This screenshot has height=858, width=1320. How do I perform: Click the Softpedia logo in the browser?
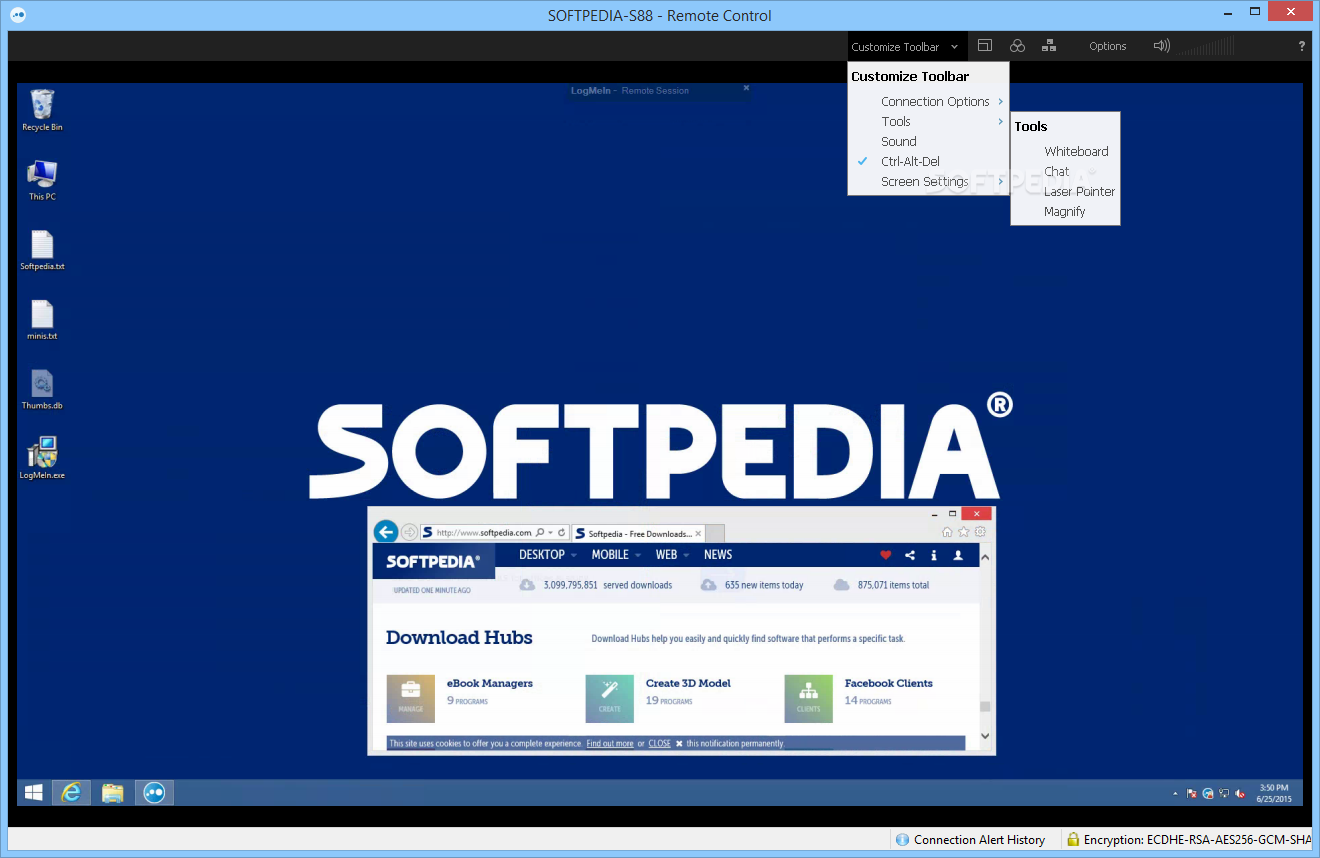tap(433, 561)
